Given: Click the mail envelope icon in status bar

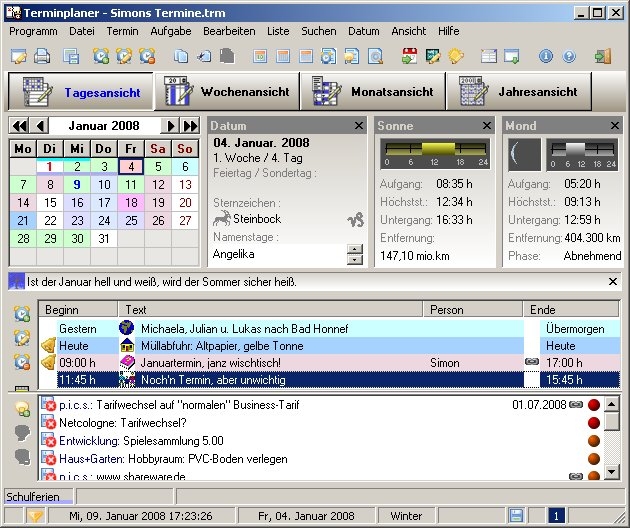Looking at the screenshot, I should [36, 516].
